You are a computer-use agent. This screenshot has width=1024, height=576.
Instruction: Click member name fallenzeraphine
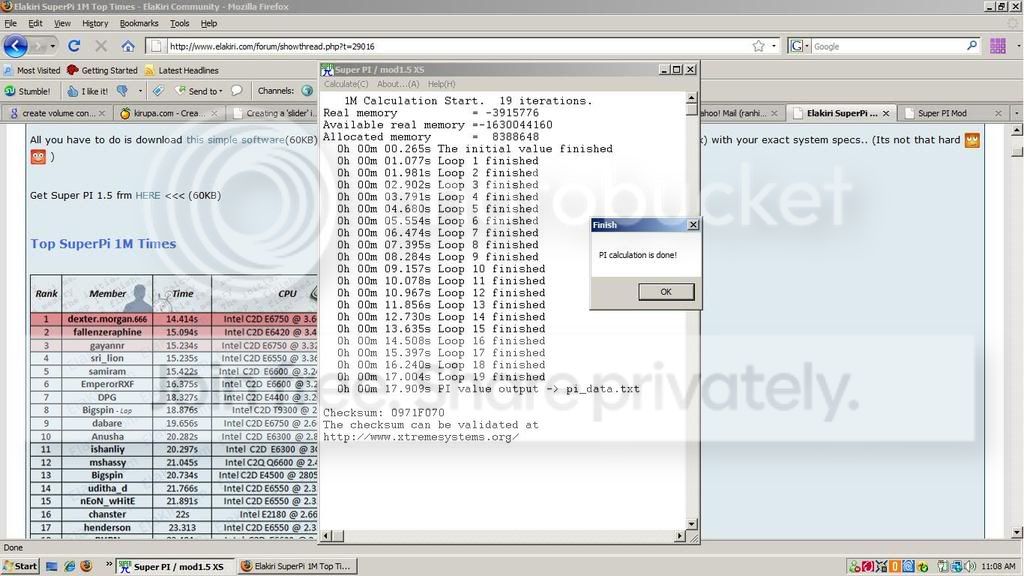coord(107,332)
